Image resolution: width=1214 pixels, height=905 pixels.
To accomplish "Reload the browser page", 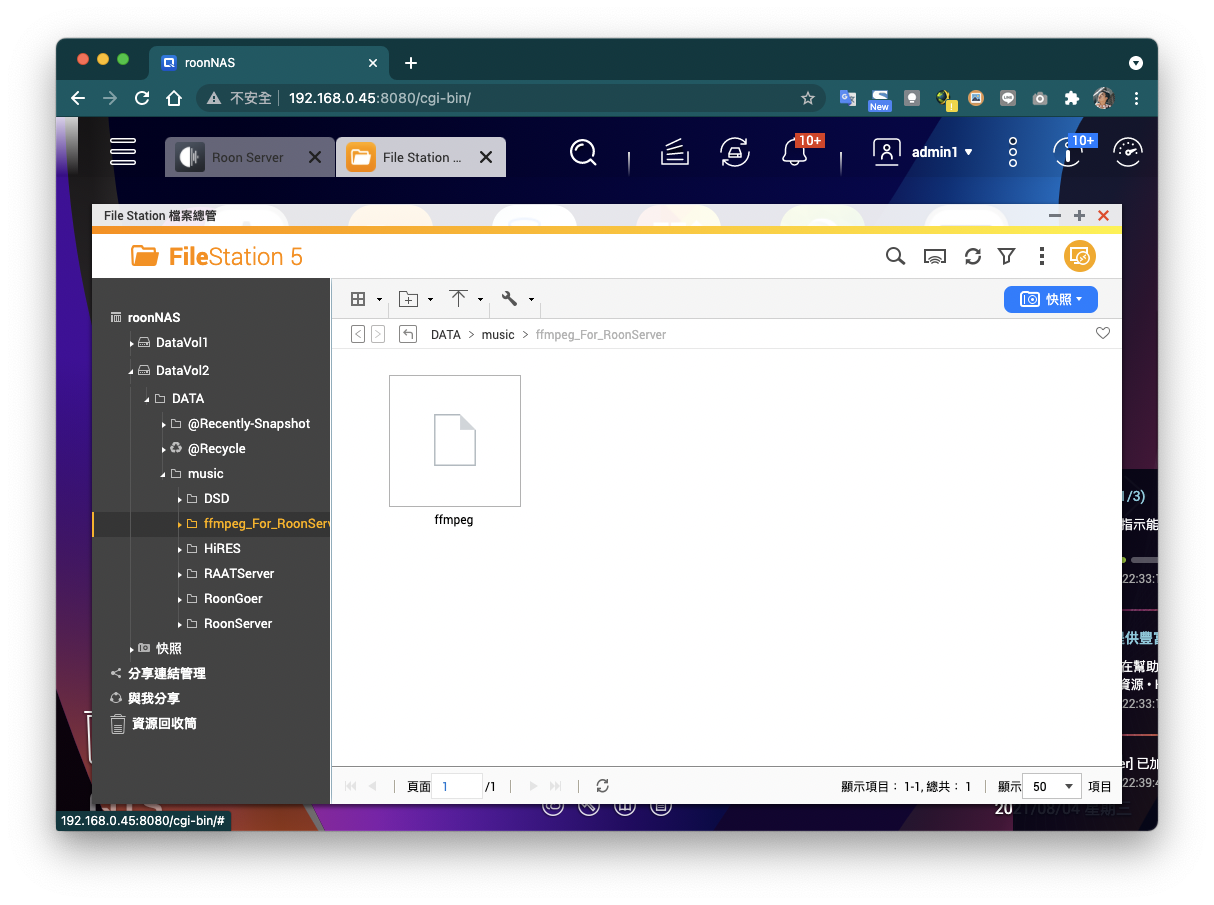I will click(x=142, y=98).
